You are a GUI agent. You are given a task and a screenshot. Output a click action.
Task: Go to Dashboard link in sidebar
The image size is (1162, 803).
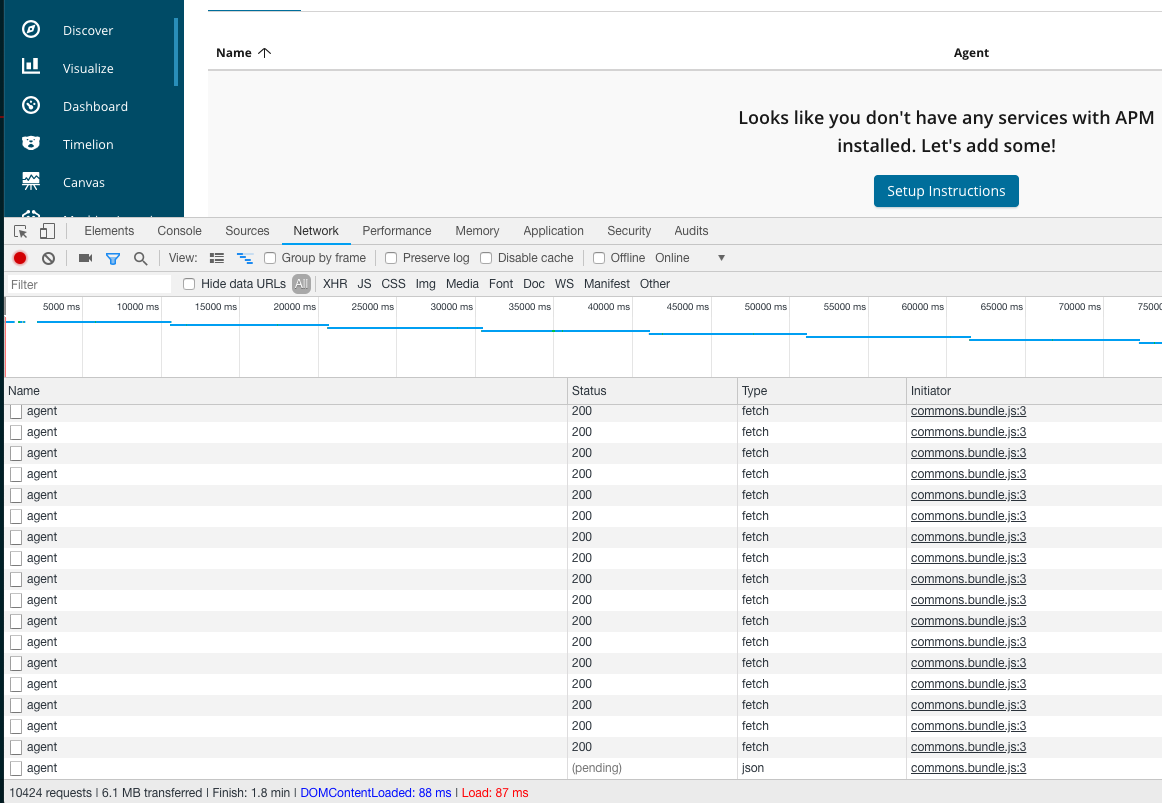click(x=95, y=106)
